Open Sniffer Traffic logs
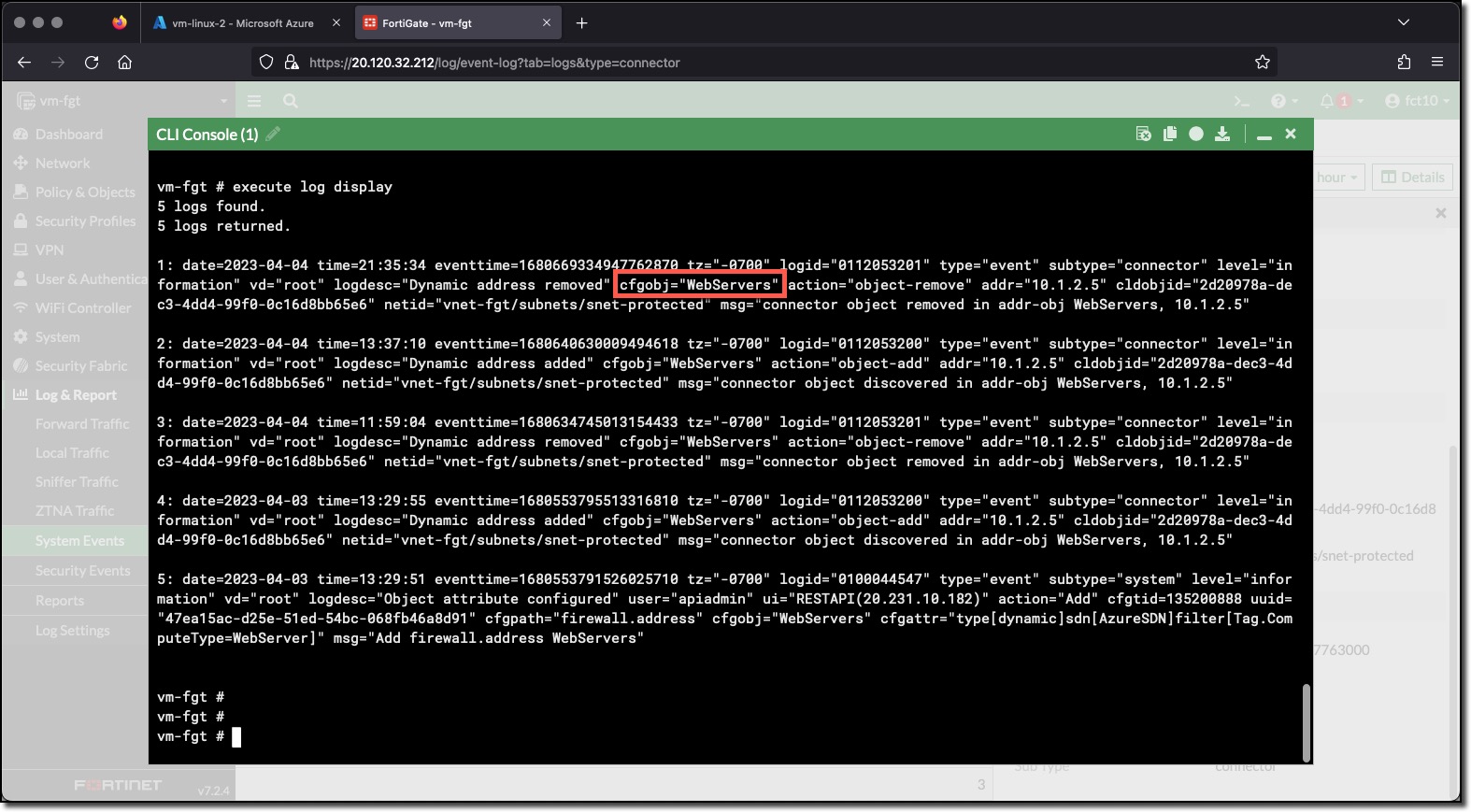 pyautogui.click(x=77, y=482)
